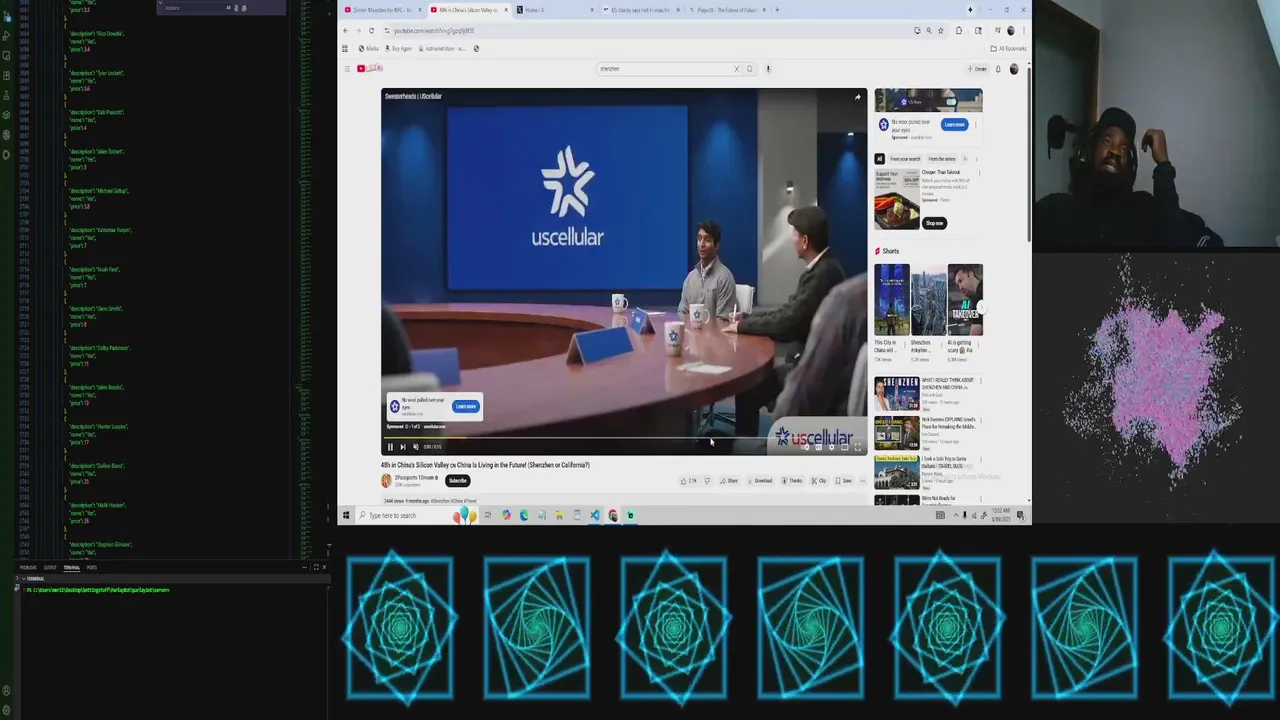Go back in browser history
Image resolution: width=1280 pixels, height=720 pixels.
coord(346,31)
